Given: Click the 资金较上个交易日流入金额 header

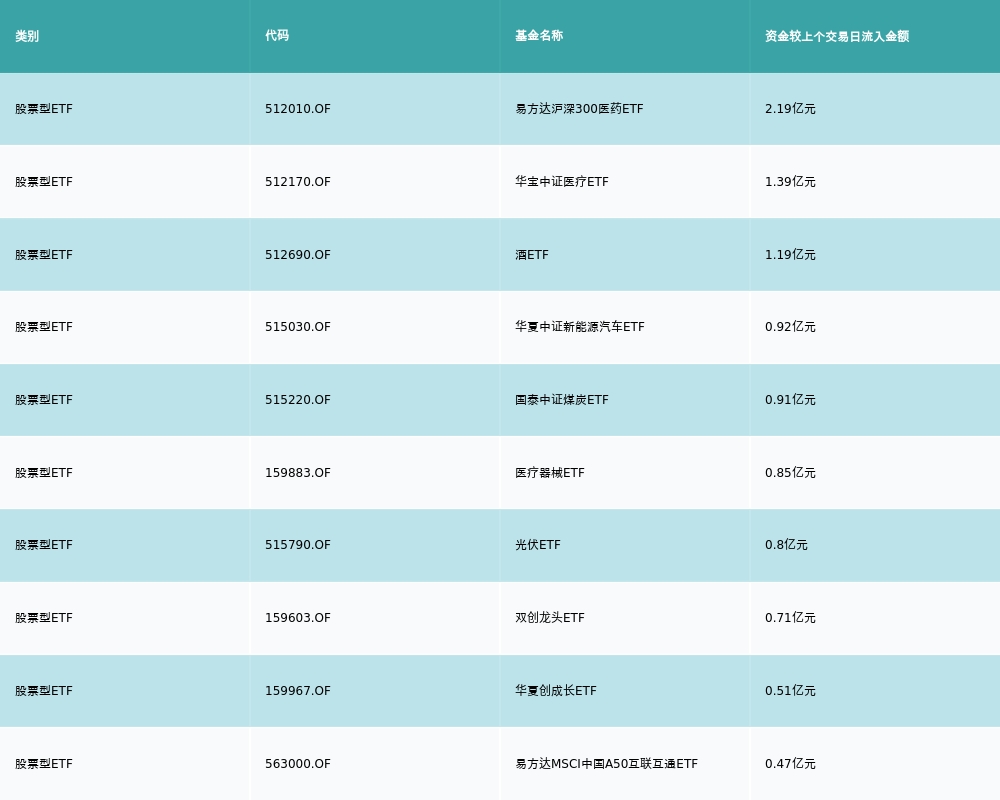Looking at the screenshot, I should click(837, 36).
